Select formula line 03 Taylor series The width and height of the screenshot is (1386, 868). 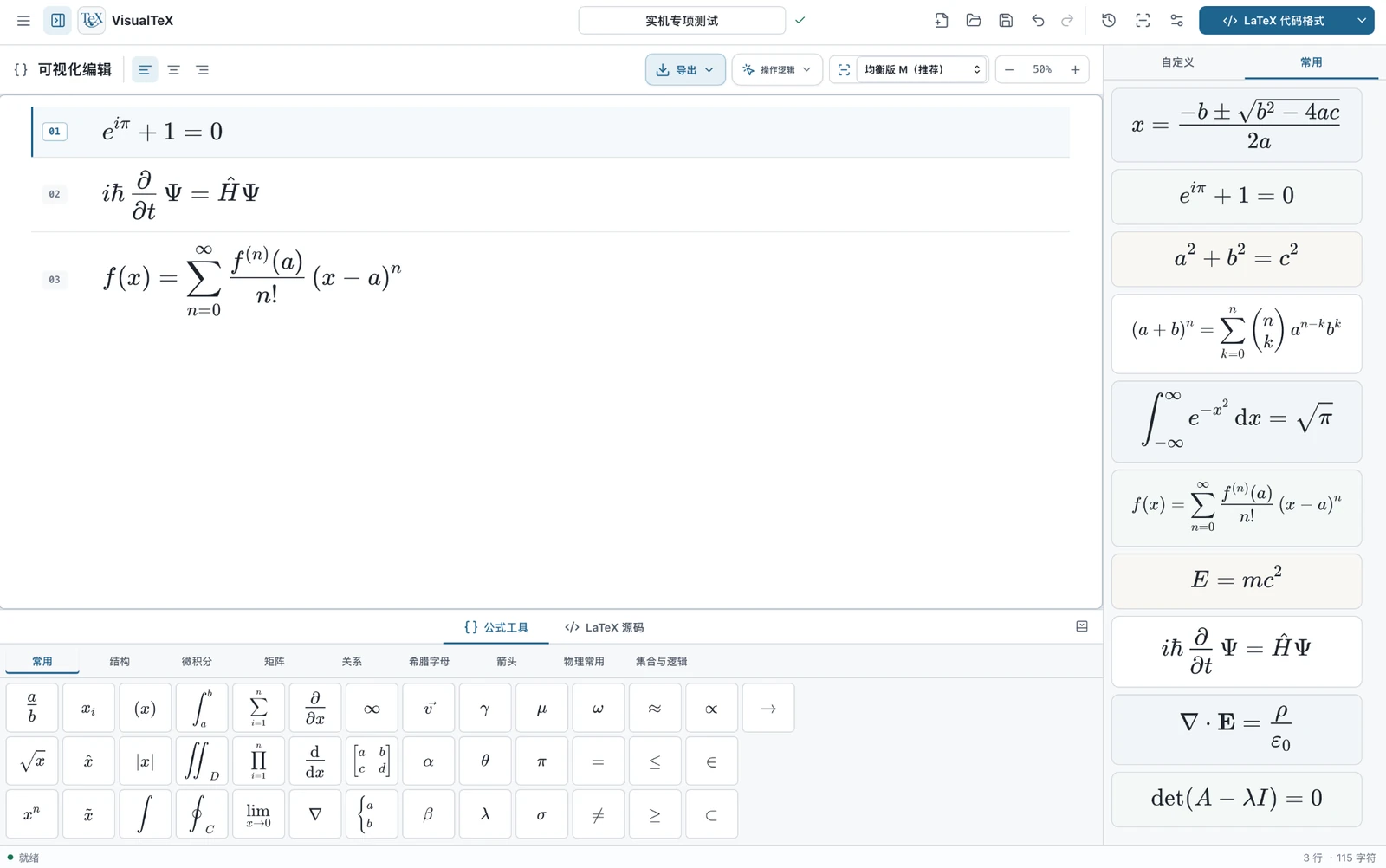550,280
